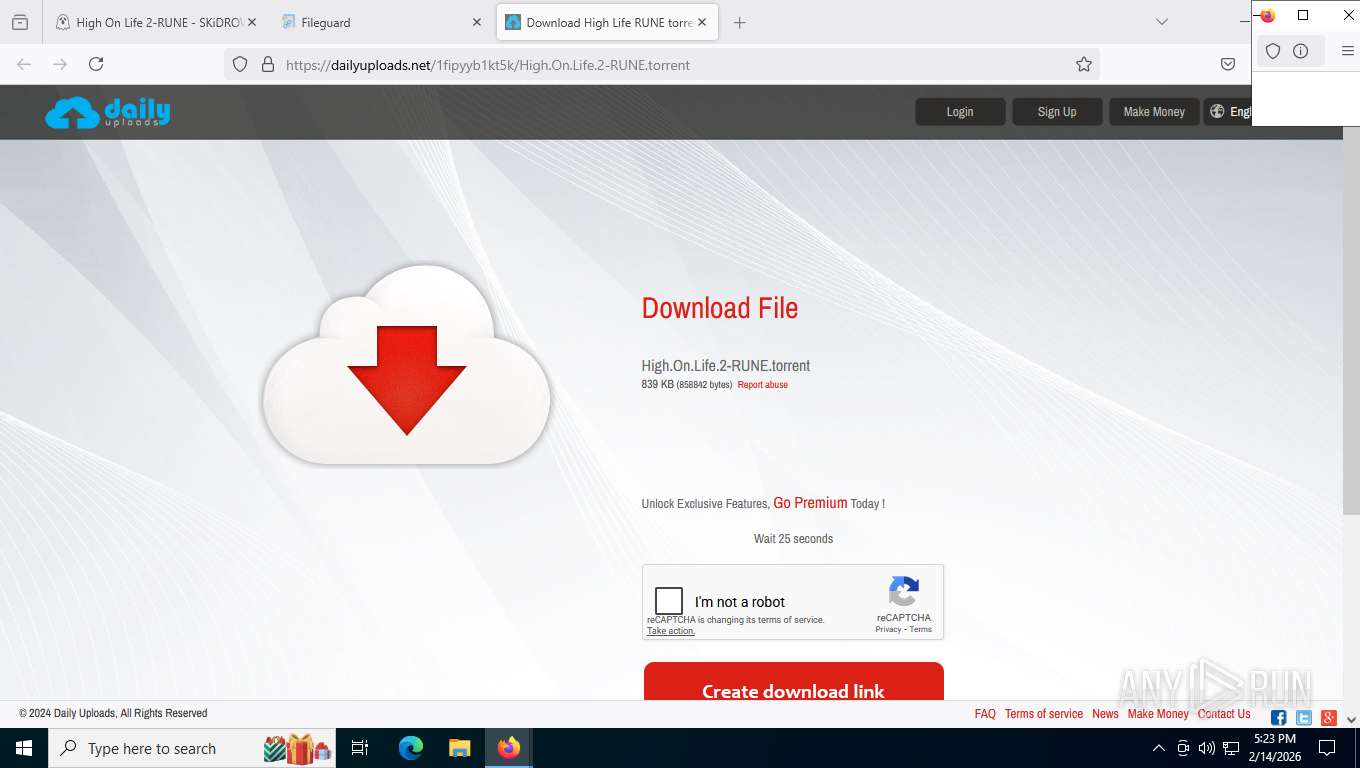Viewport: 1360px width, 768px height.
Task: Click the scrollbar down arrow
Action: [1351, 719]
